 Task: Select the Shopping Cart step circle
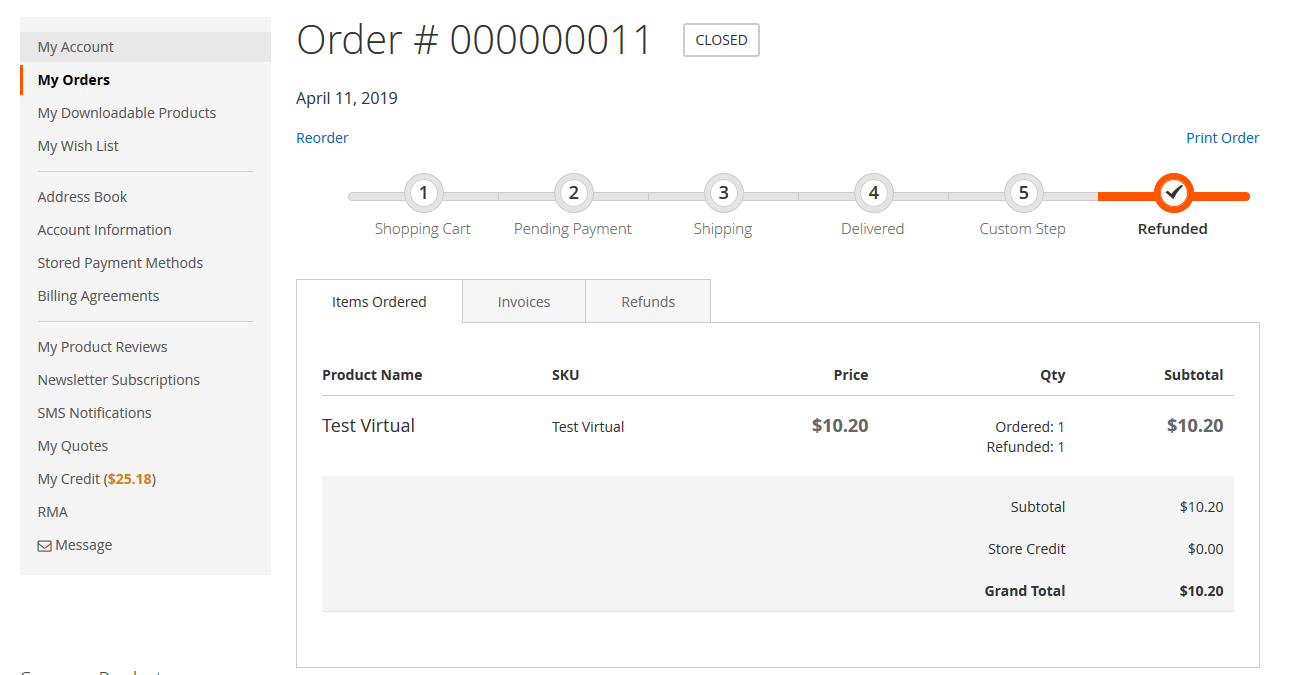[x=422, y=192]
